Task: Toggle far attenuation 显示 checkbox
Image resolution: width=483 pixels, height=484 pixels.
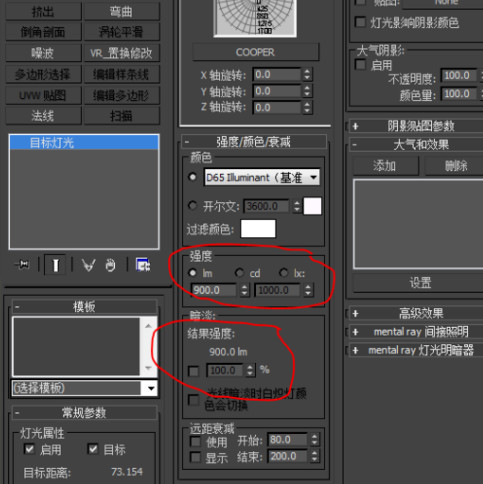Action: point(195,457)
